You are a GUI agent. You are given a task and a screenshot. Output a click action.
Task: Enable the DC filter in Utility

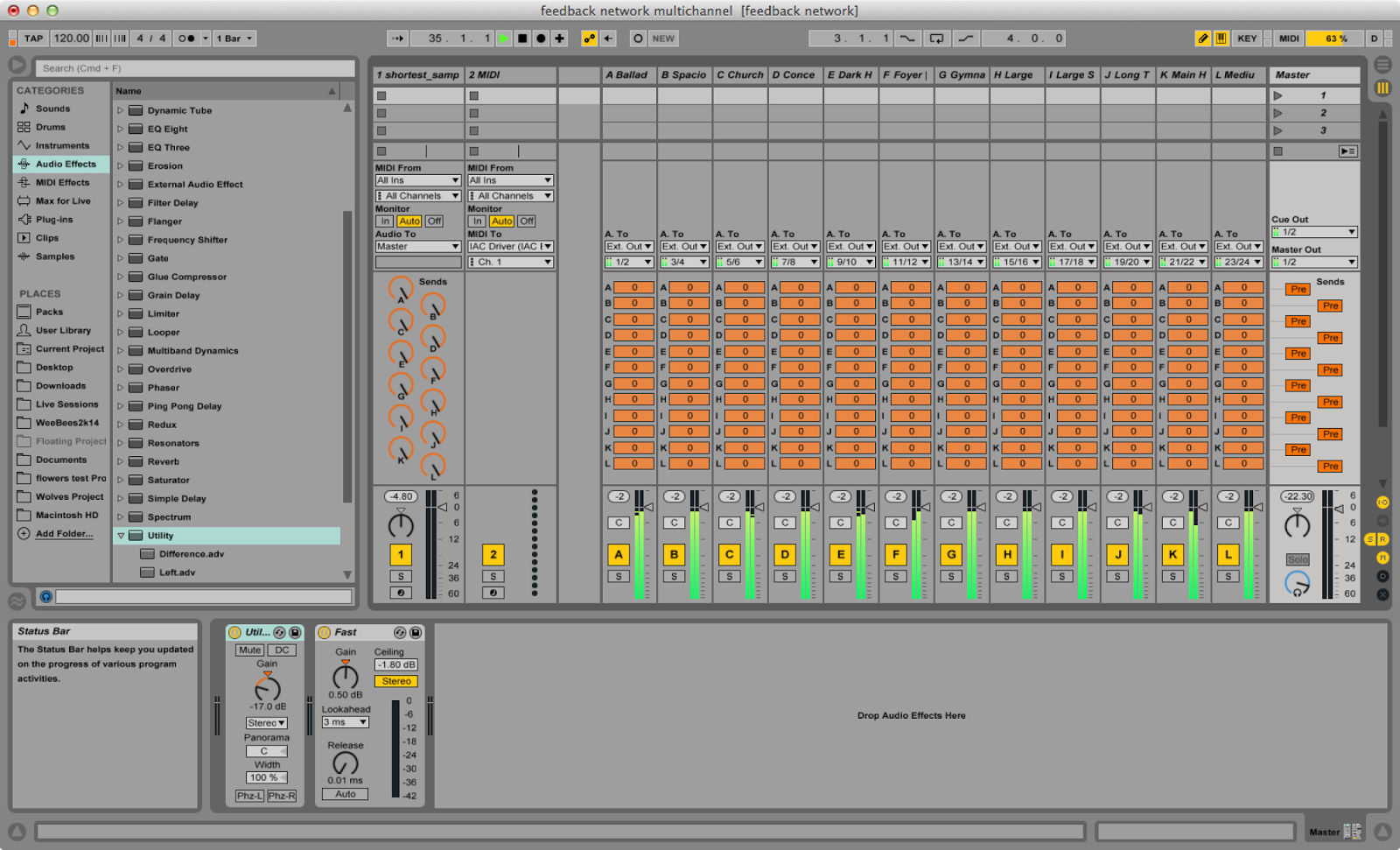point(282,650)
